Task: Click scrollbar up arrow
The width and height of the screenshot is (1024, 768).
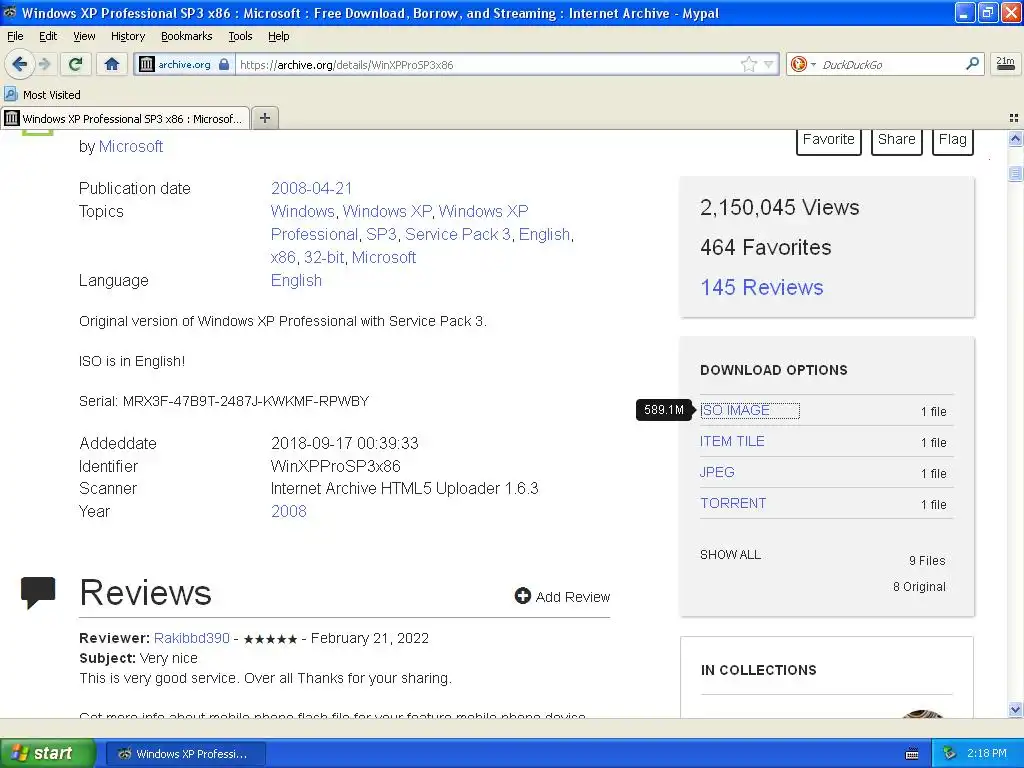Action: tap(1015, 138)
